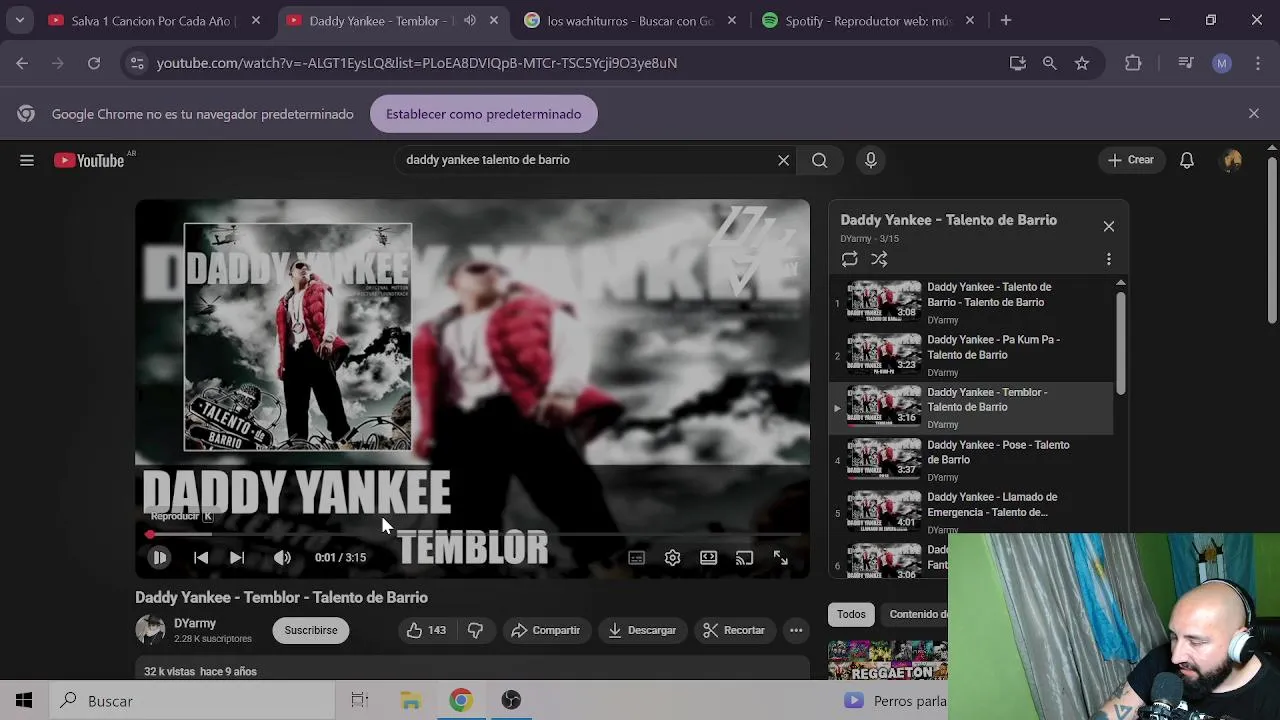Open page zoom control in address bar
This screenshot has width=1280, height=720.
1049,63
